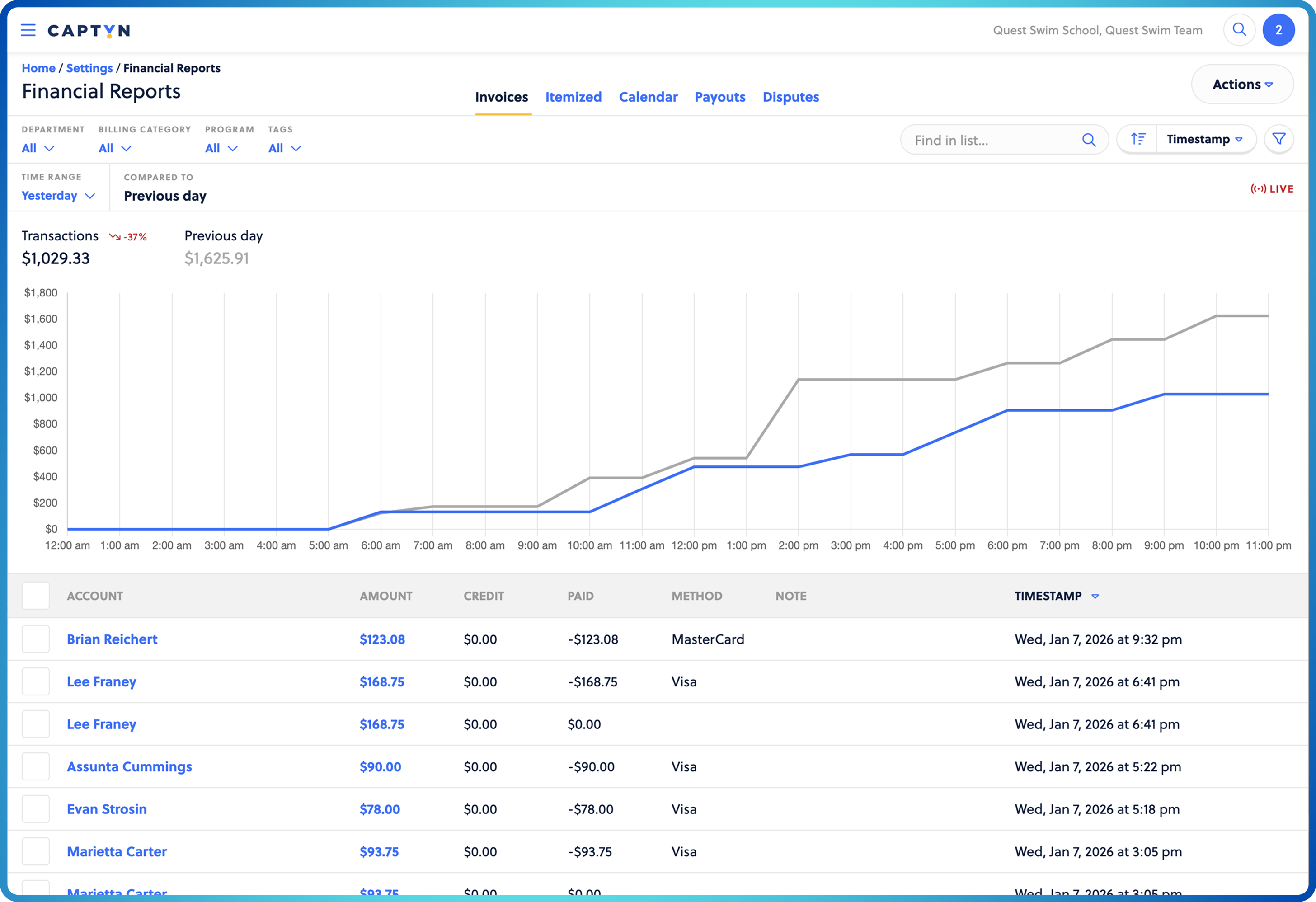The width and height of the screenshot is (1316, 902).
Task: Switch to the Disputes tab
Action: pyautogui.click(x=791, y=97)
